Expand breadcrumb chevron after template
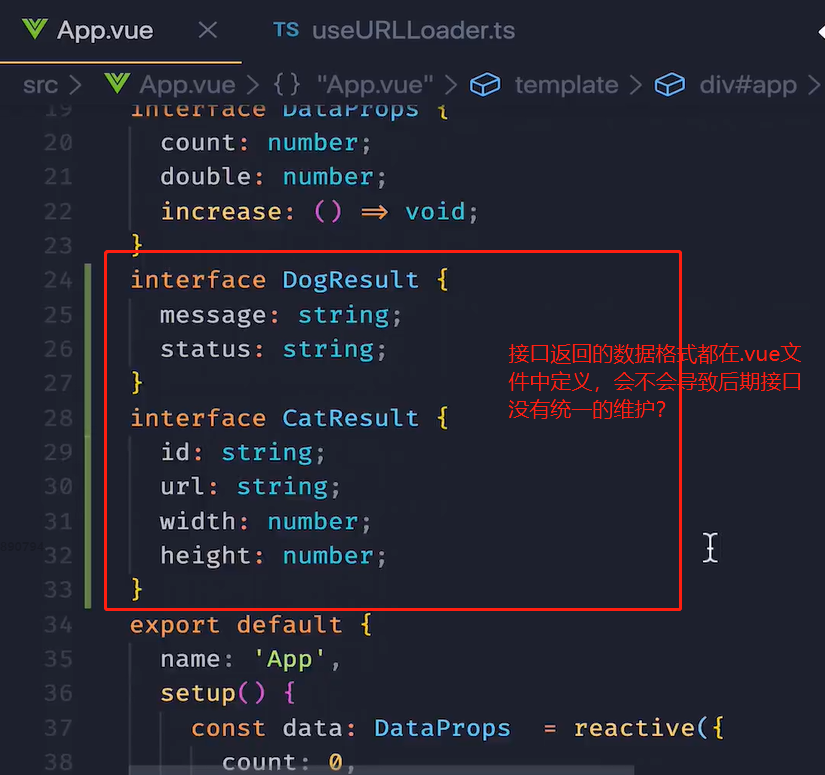Image resolution: width=825 pixels, height=775 pixels. [636, 85]
